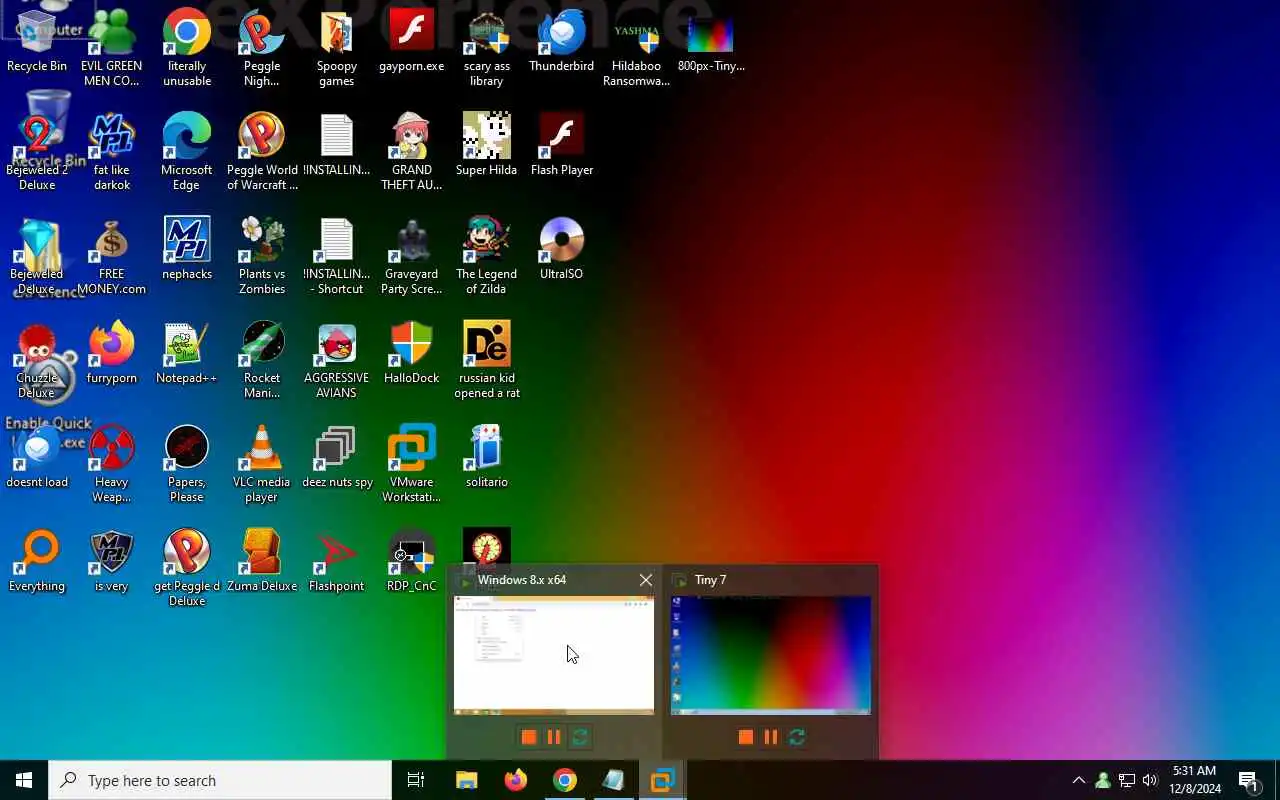Screen dimensions: 1280x800
Task: Select the '!INSTALLIN... - Shortcut' file
Action: pos(337,256)
